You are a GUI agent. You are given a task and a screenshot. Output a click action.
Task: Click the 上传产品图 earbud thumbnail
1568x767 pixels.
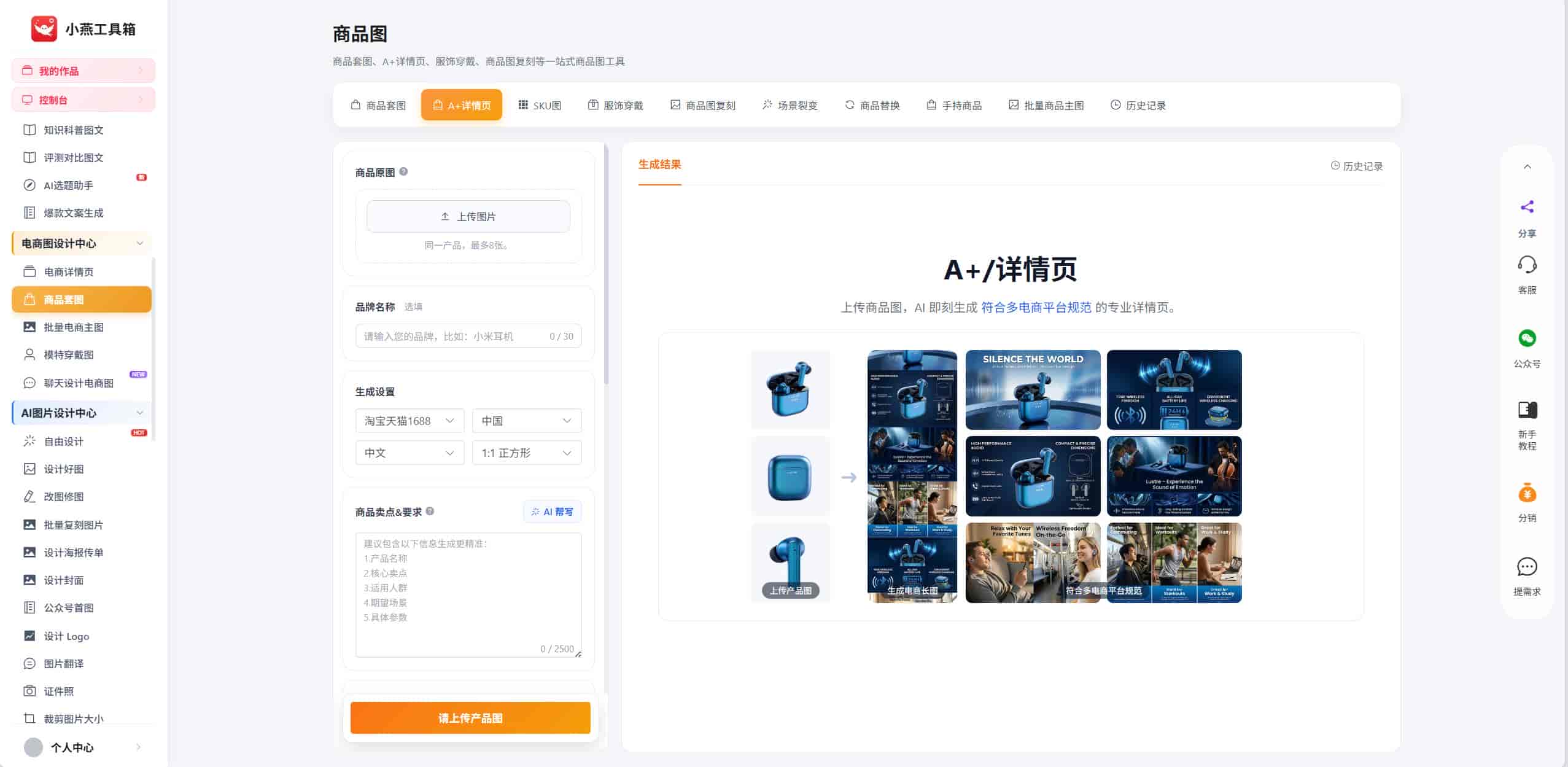pos(790,561)
